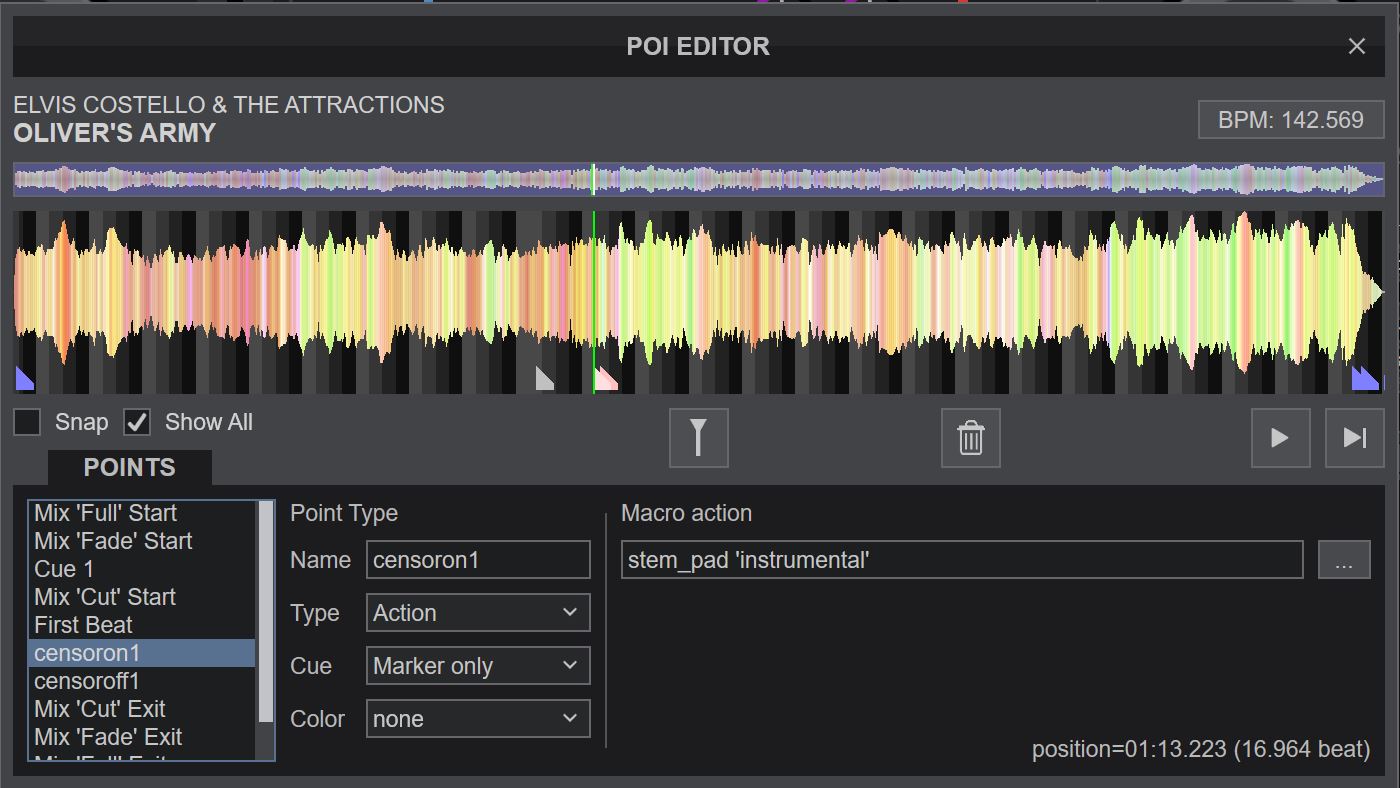The image size is (1400, 788).
Task: Click the blue markers at waveform end
Action: click(1364, 379)
